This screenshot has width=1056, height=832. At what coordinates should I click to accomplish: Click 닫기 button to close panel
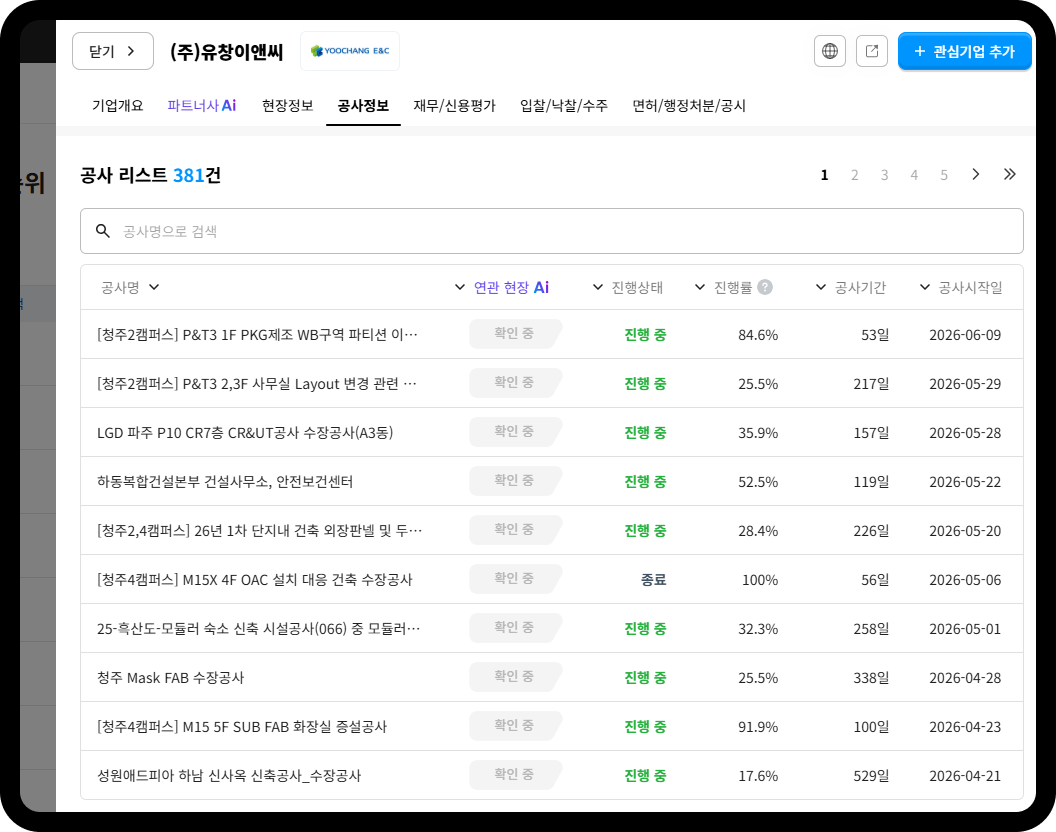pyautogui.click(x=112, y=51)
